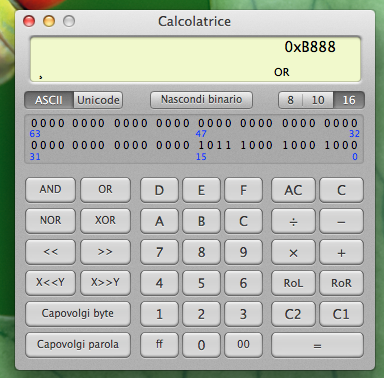Click the multiply × key
Image resolution: width=384 pixels, height=378 pixels.
coord(293,252)
